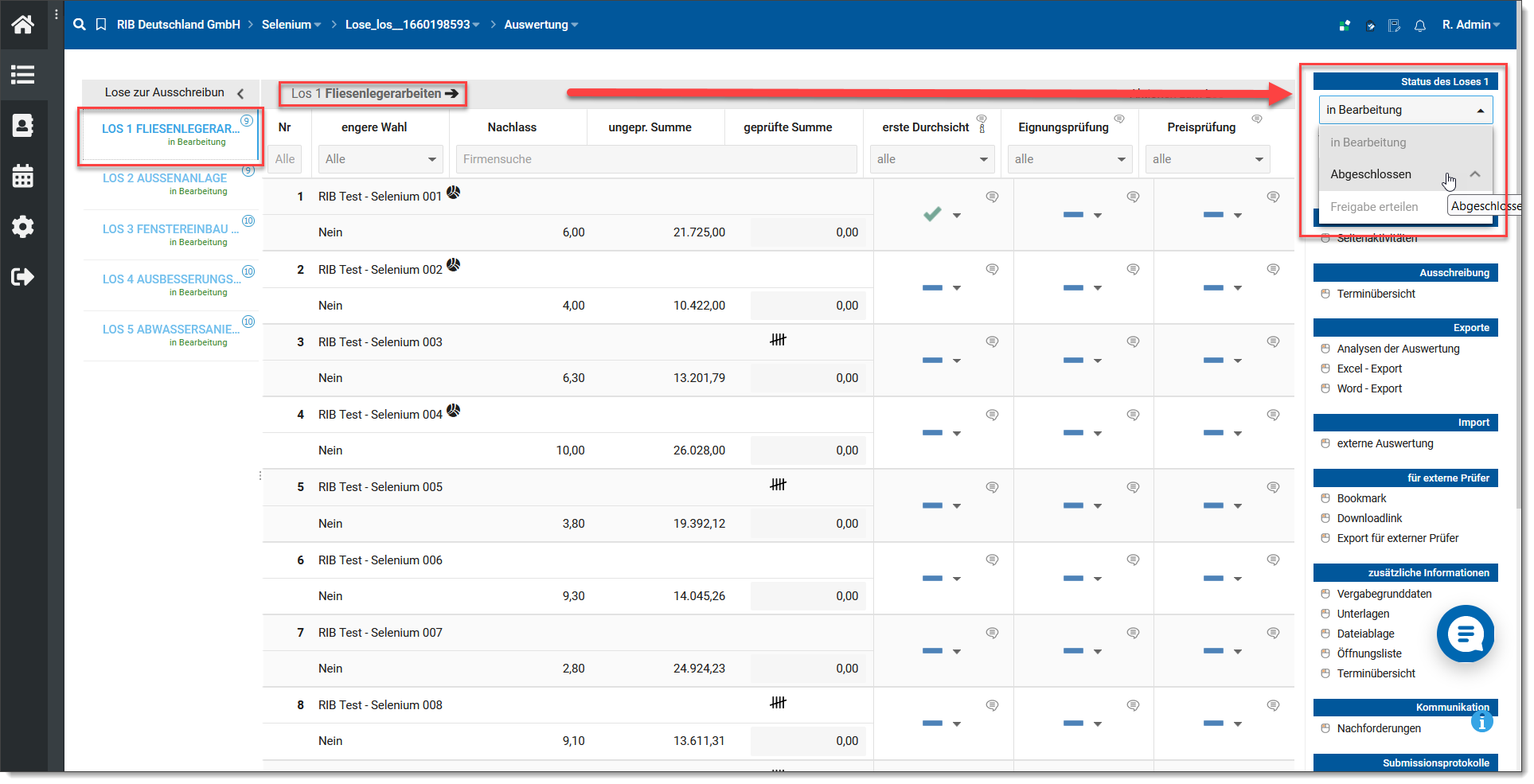The width and height of the screenshot is (1534, 784).
Task: Click the bookmark icon beside RIB Deutschland GmbH
Action: [101, 25]
